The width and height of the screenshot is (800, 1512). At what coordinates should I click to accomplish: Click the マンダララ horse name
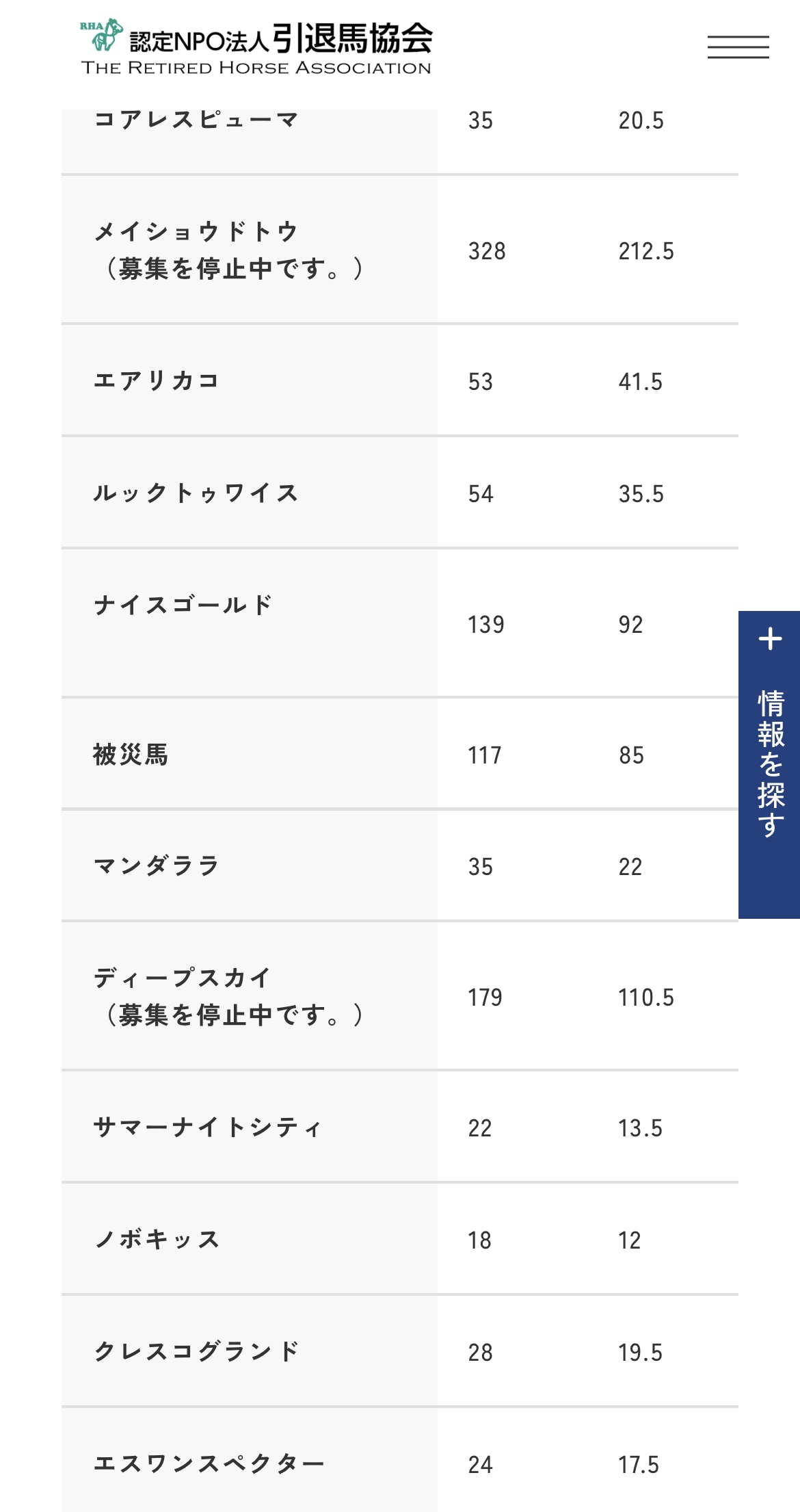[156, 866]
